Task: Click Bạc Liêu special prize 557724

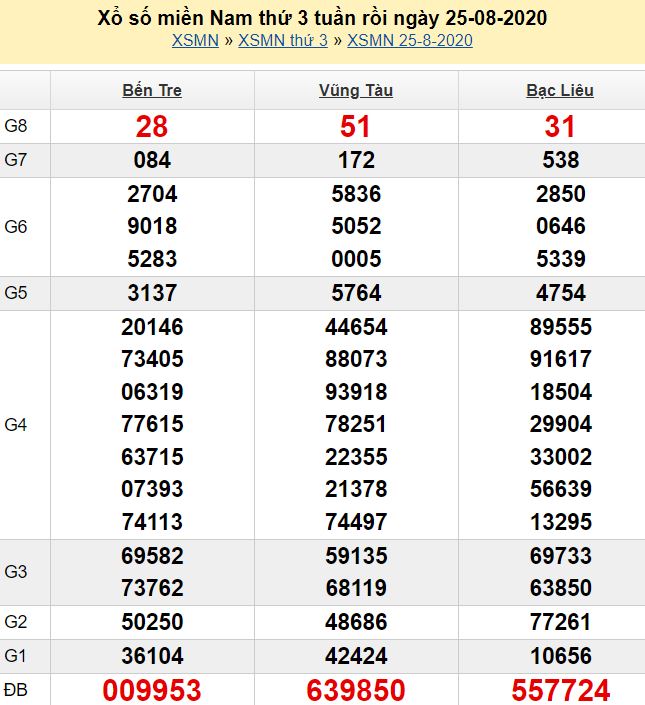Action: (x=560, y=690)
